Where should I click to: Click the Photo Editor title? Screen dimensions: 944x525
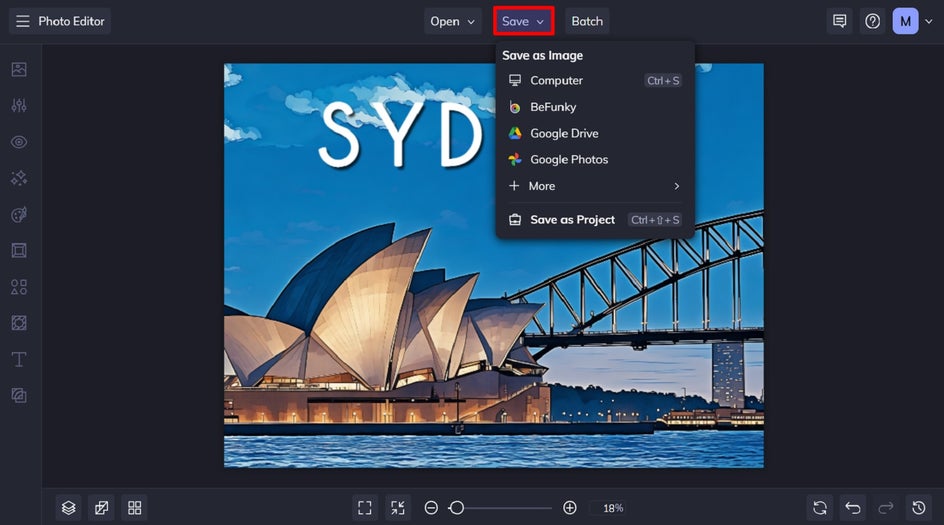click(71, 21)
